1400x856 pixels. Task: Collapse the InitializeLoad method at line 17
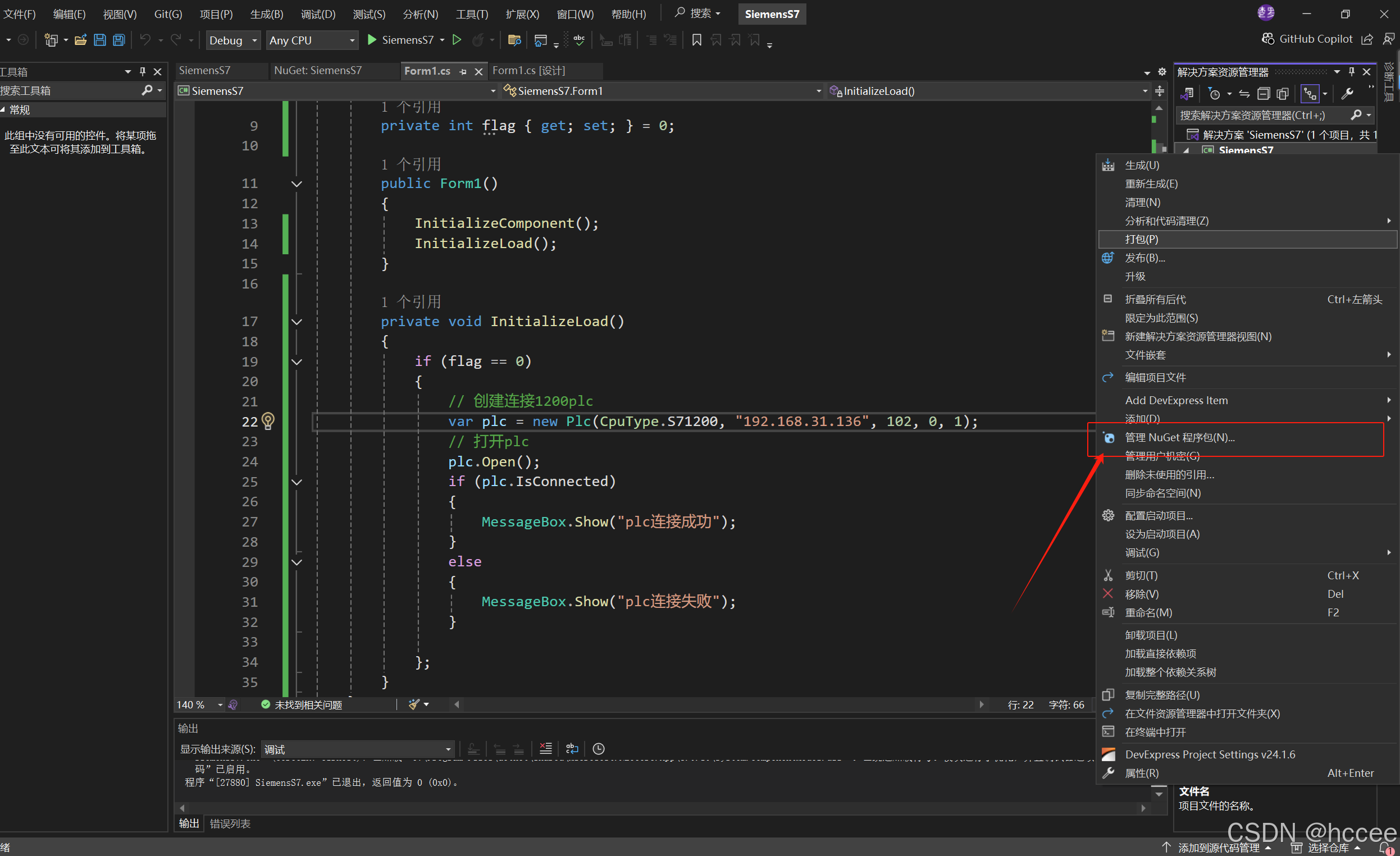(297, 322)
